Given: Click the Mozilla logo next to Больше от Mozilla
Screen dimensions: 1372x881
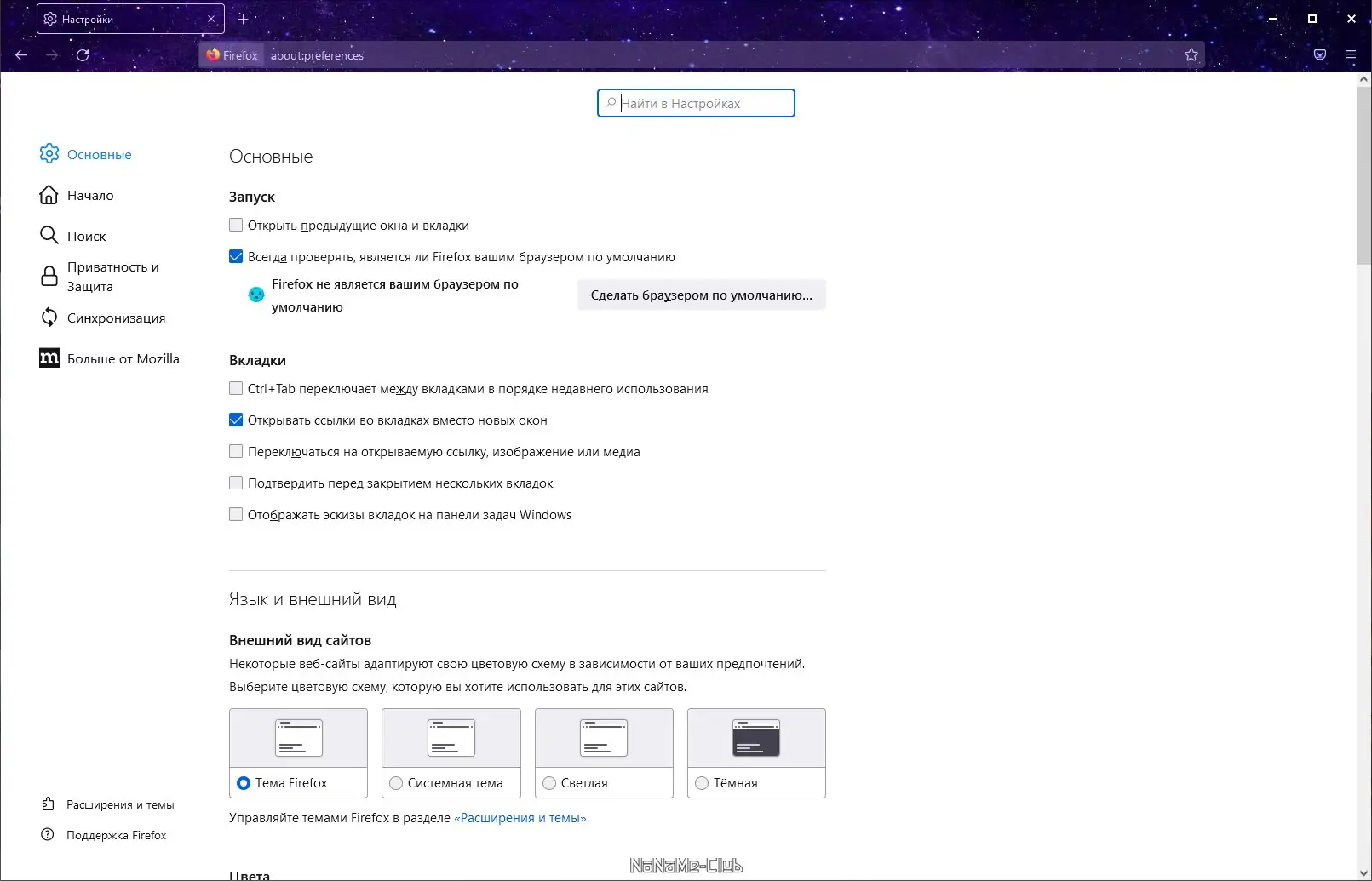Looking at the screenshot, I should [49, 358].
